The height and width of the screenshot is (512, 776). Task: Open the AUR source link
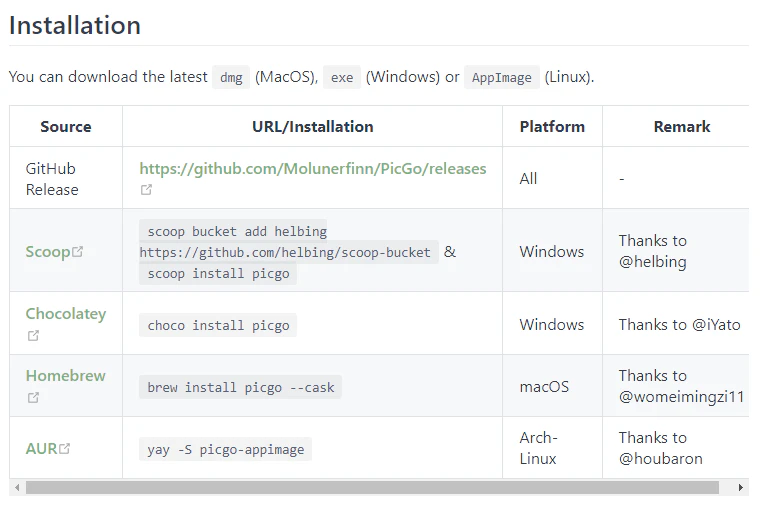coord(41,449)
